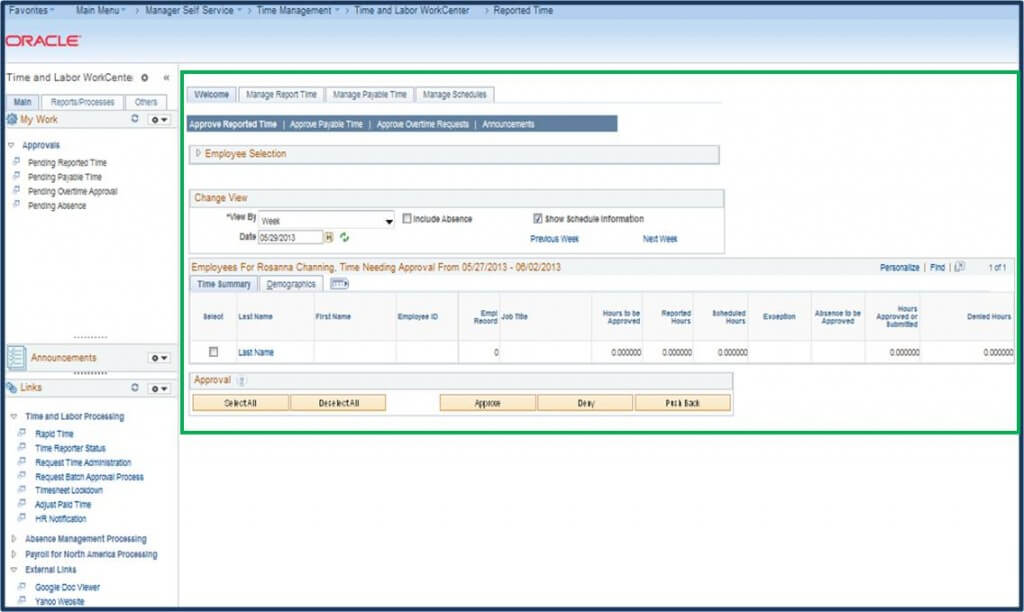Click the show all columns grid icon
1024x612 pixels.
[339, 283]
